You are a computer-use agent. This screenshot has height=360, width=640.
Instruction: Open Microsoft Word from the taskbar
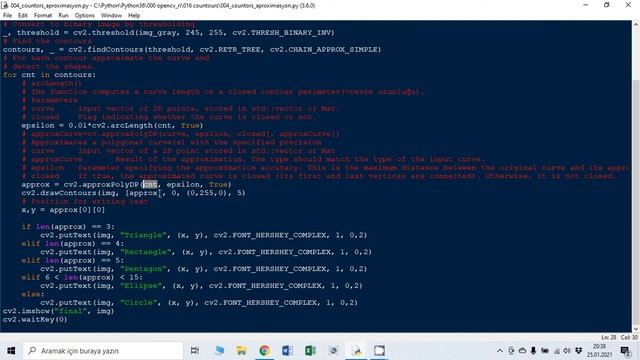[x=287, y=351]
